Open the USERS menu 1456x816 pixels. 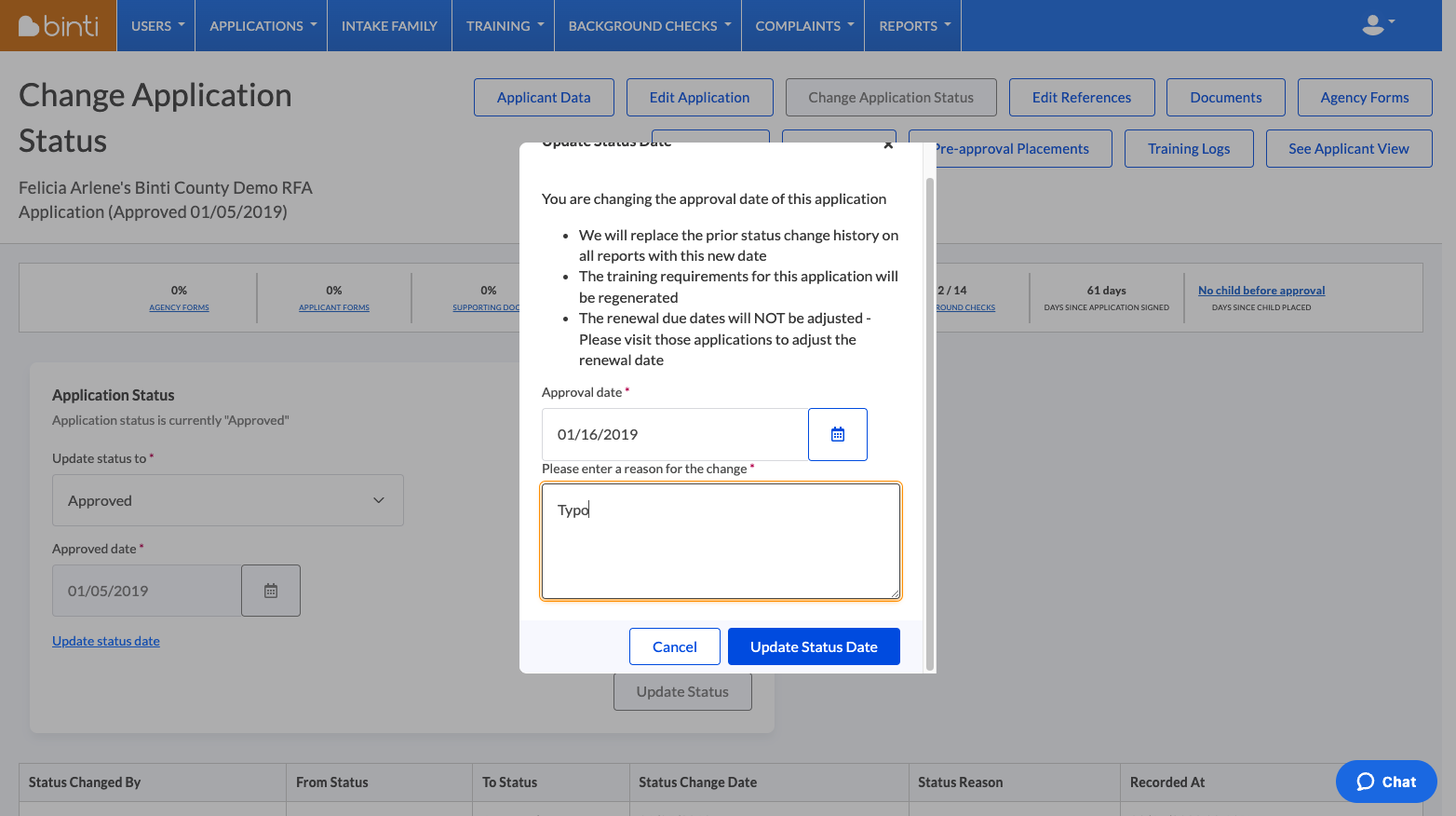tap(157, 26)
